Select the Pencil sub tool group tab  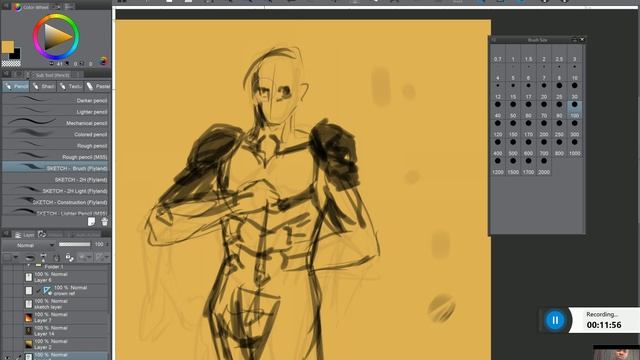tap(16, 86)
